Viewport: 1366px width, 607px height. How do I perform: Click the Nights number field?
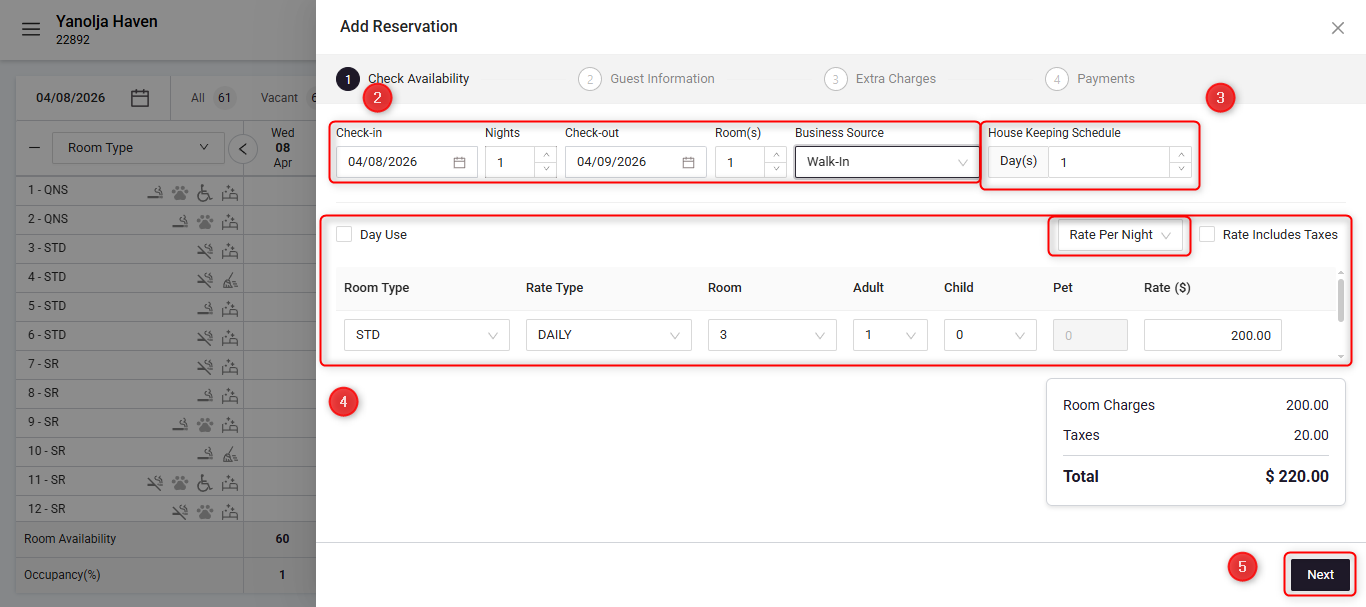[510, 162]
